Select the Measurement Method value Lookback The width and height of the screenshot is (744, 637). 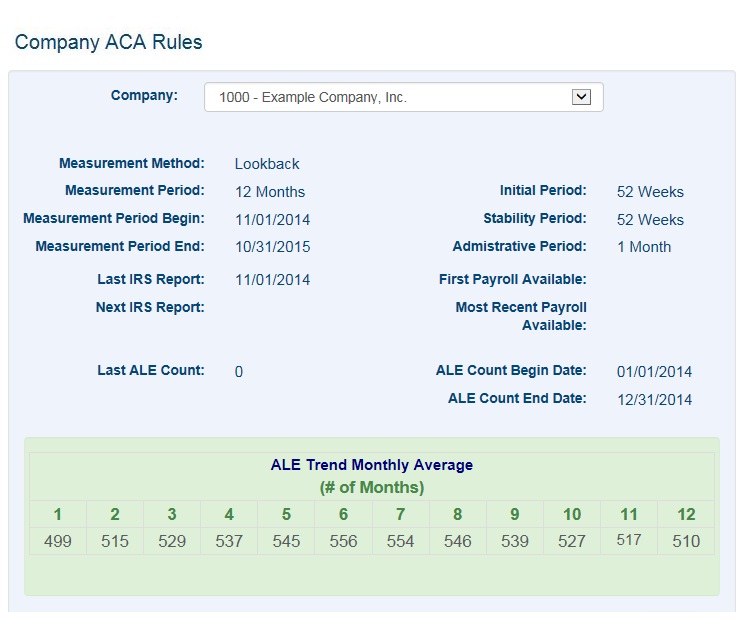267,164
